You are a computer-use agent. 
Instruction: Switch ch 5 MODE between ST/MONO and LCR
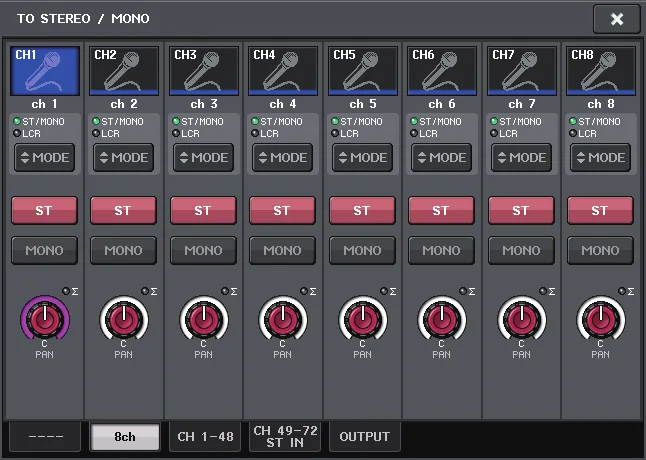363,157
